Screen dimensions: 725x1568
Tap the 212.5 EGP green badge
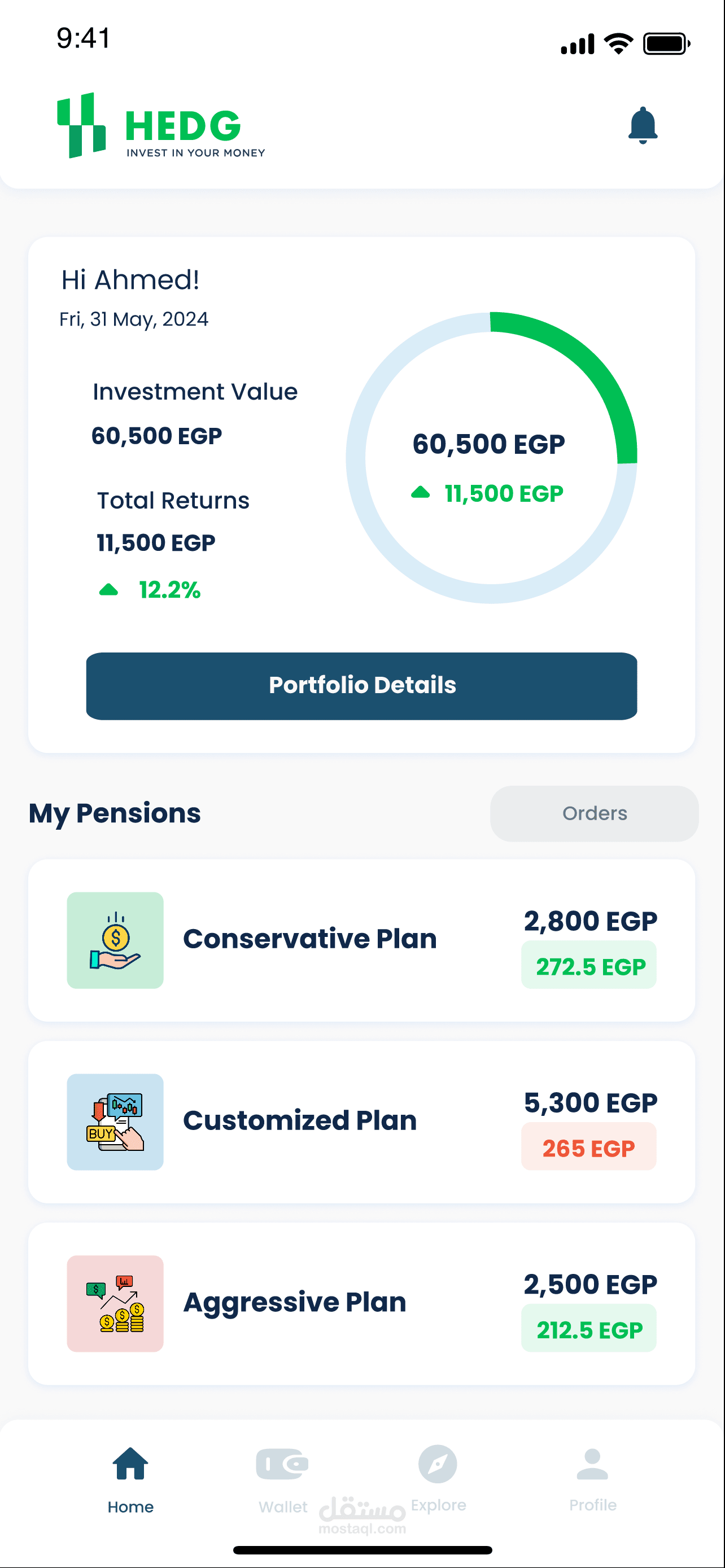pos(589,1330)
